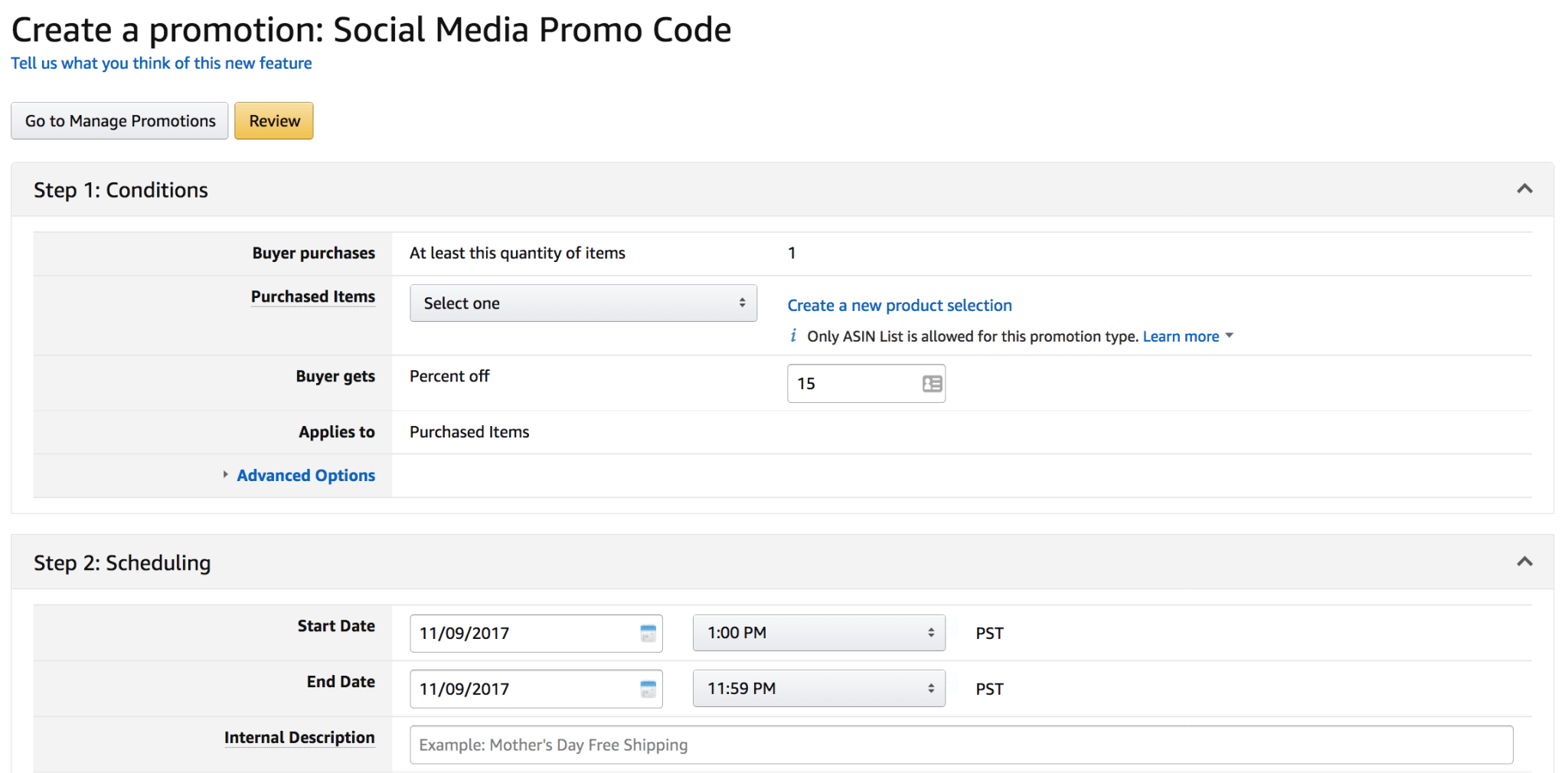Image resolution: width=1568 pixels, height=773 pixels.
Task: Select the percent off value showing 15
Action: click(x=850, y=383)
